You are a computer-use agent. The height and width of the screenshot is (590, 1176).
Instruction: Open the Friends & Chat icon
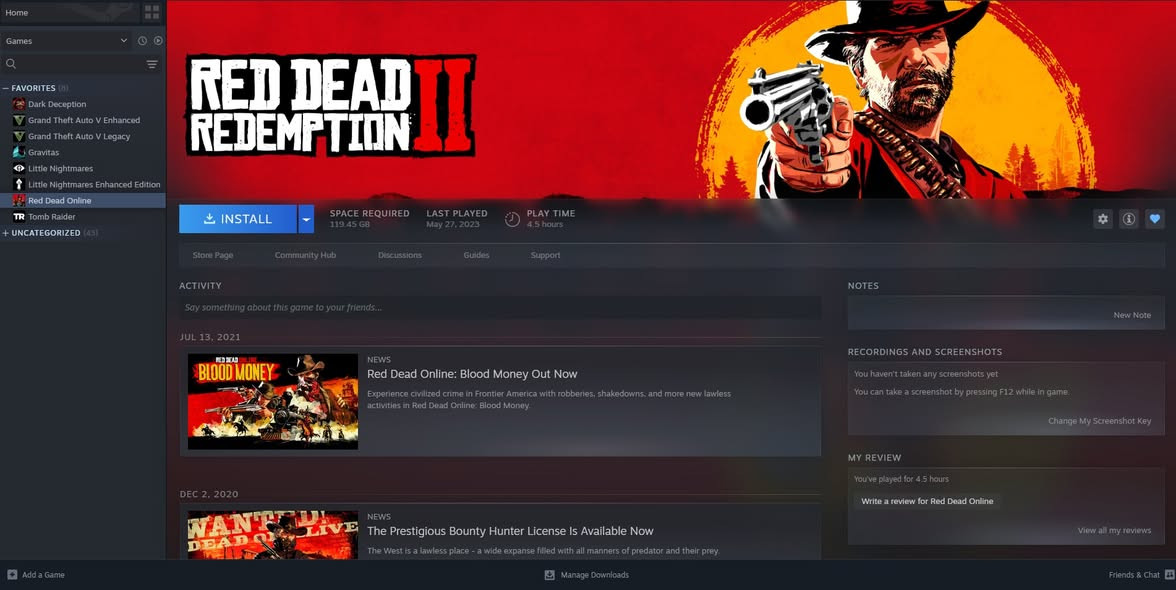click(1169, 575)
